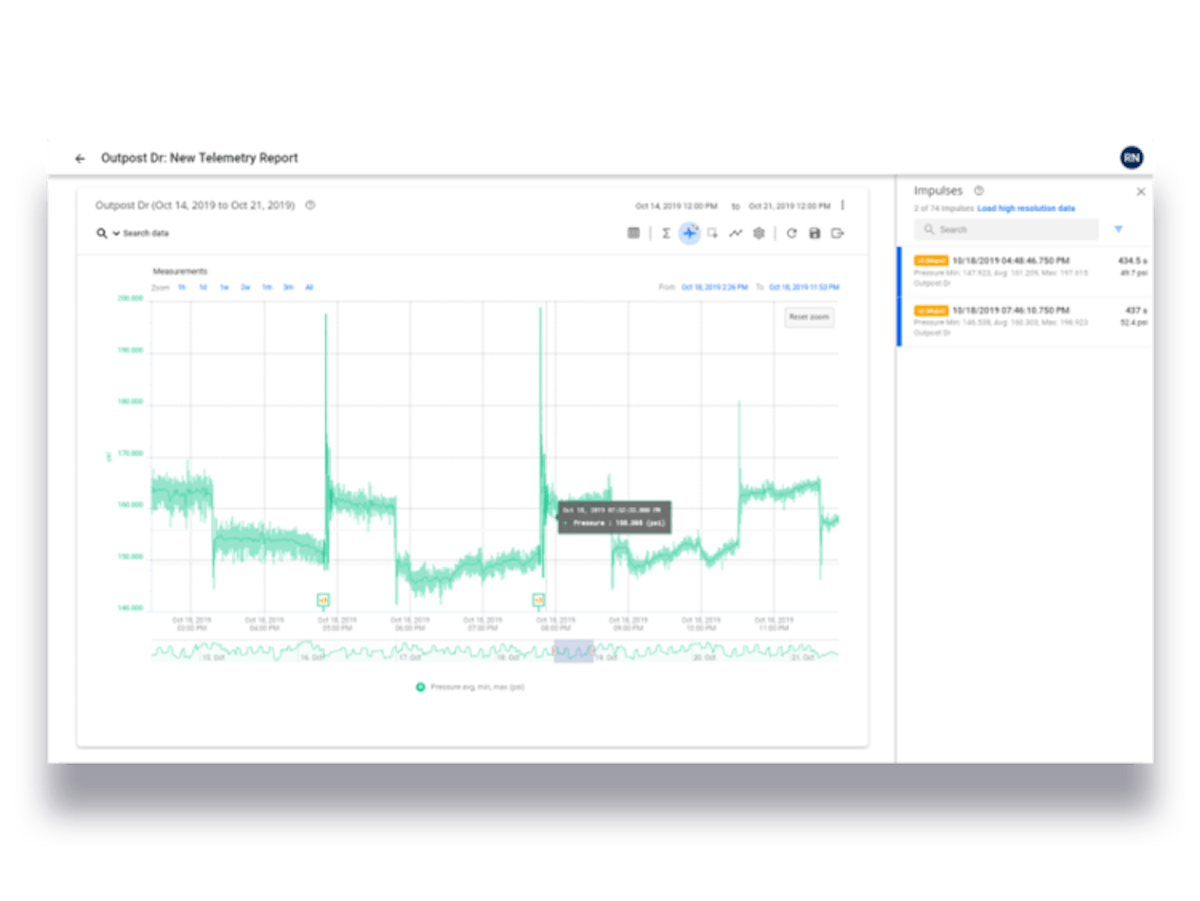Click Load high resolution data link

tap(1026, 209)
